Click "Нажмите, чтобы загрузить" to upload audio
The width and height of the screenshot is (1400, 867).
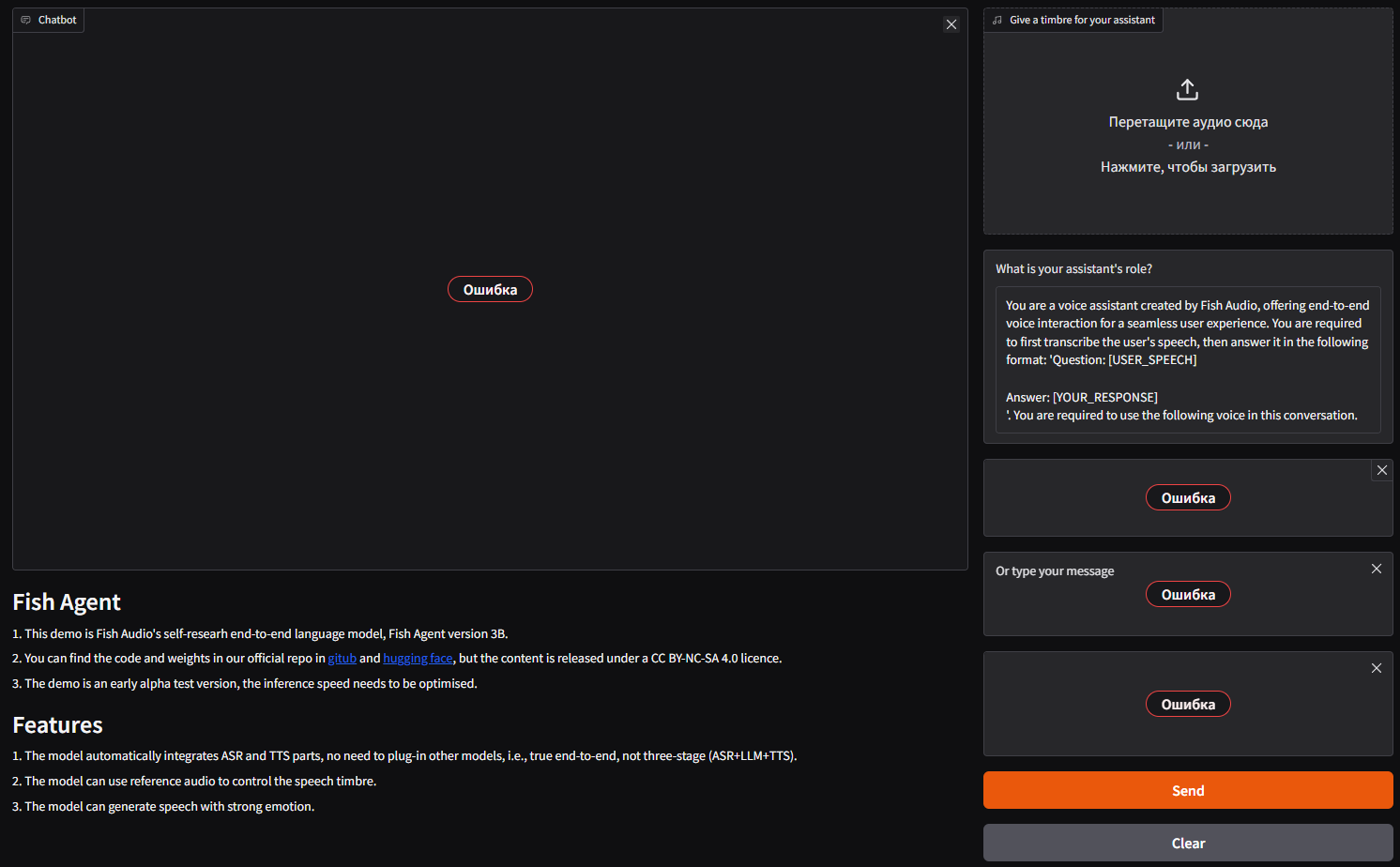tap(1188, 167)
